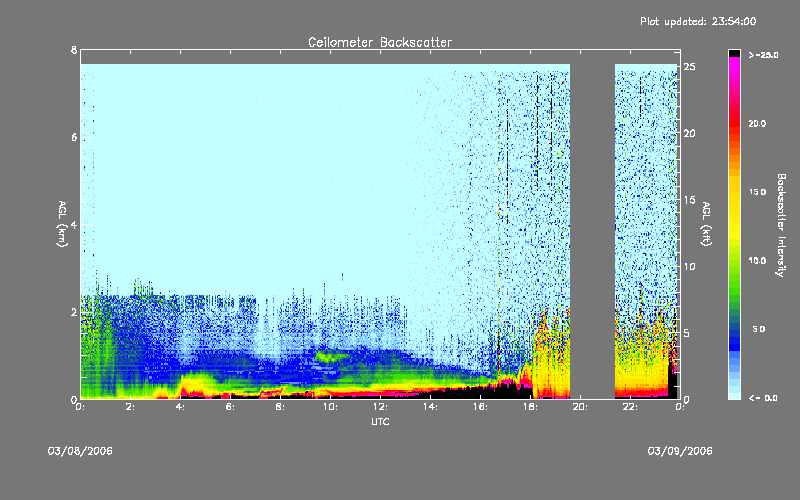This screenshot has height=500, width=800.
Task: Click the 12: tick on the time axis
Action: coord(380,407)
